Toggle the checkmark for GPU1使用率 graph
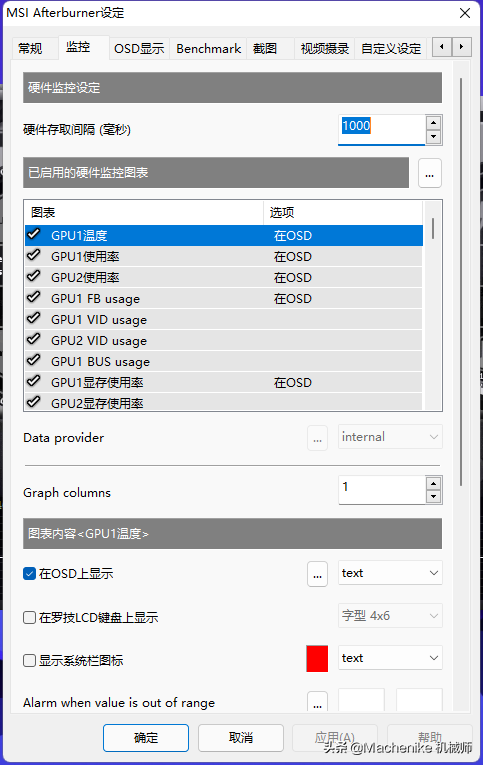 pos(34,255)
